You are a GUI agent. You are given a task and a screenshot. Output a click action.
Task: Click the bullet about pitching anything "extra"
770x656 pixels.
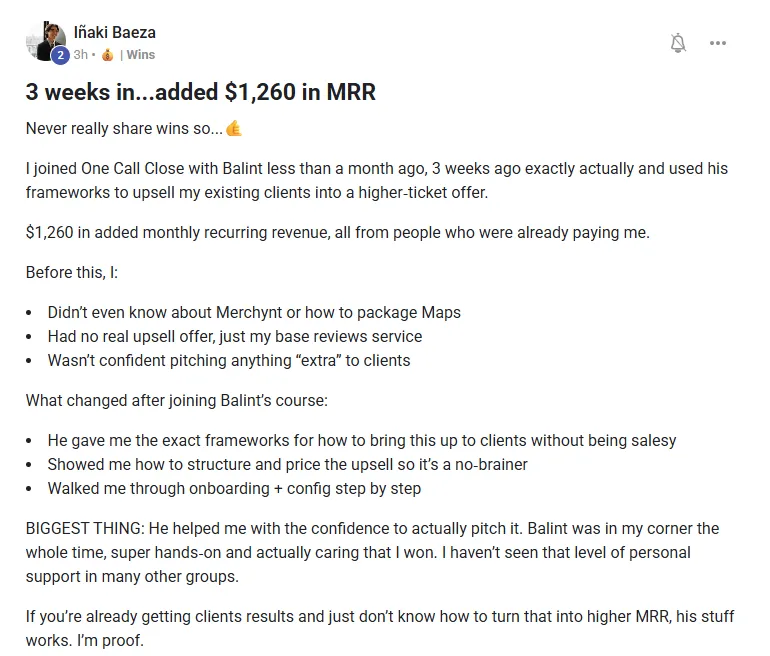229,360
